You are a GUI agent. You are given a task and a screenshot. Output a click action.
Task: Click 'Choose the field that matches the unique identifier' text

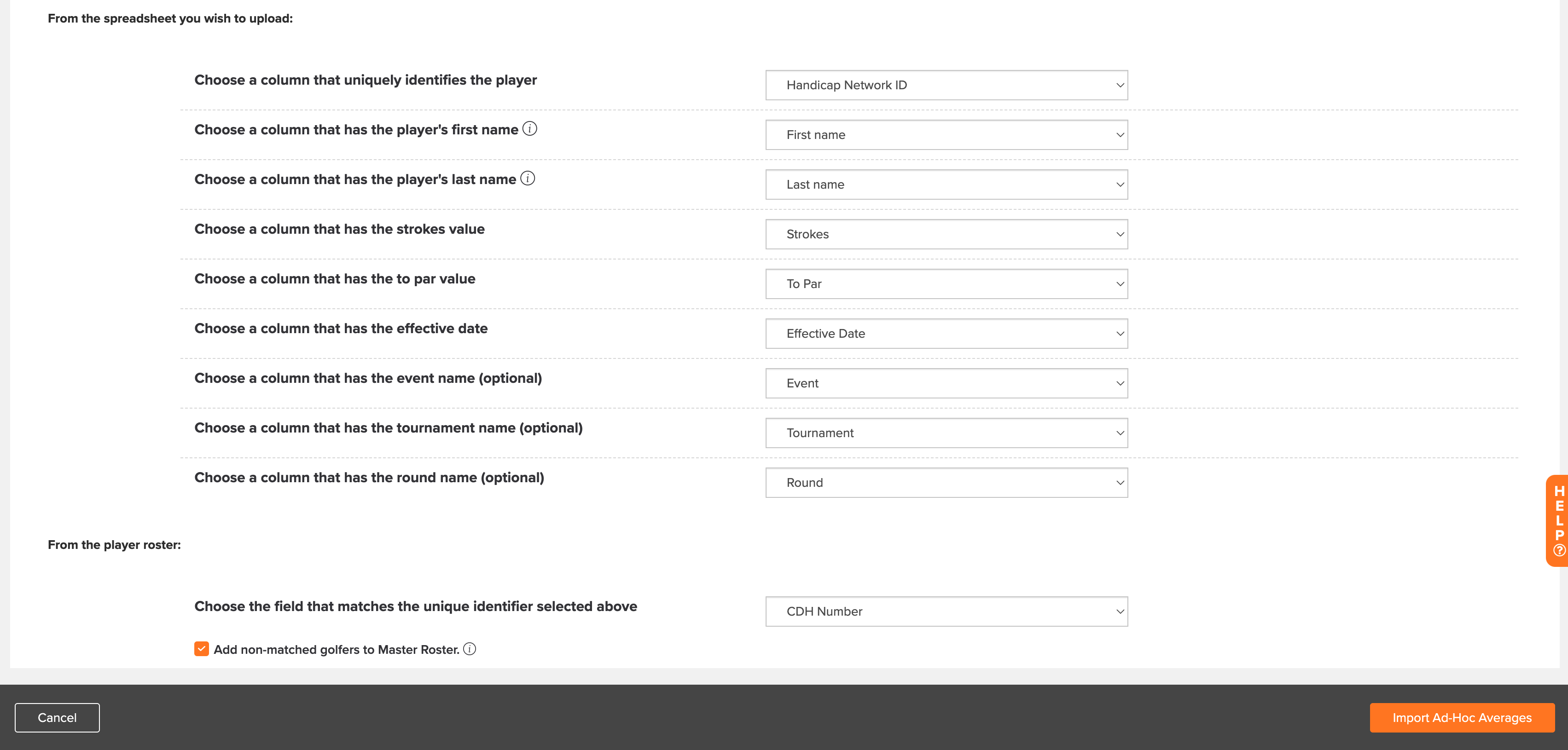[x=363, y=606]
